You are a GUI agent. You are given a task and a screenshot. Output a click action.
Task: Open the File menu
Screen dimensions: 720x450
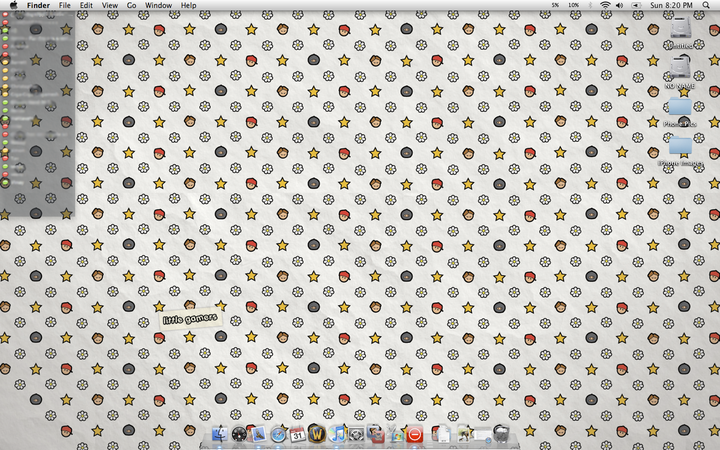click(65, 5)
